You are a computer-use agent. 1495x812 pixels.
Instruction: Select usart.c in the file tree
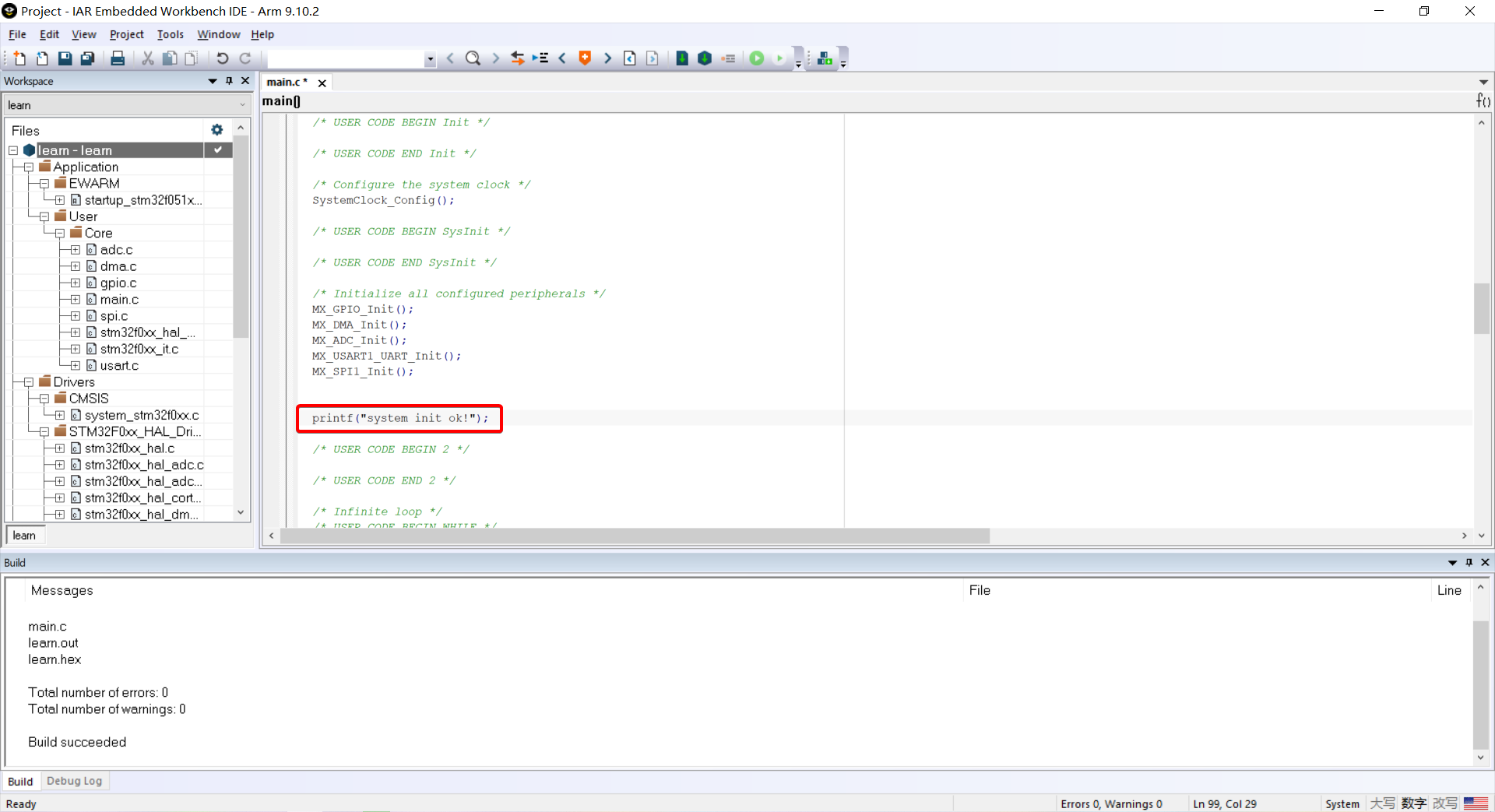pyautogui.click(x=119, y=366)
